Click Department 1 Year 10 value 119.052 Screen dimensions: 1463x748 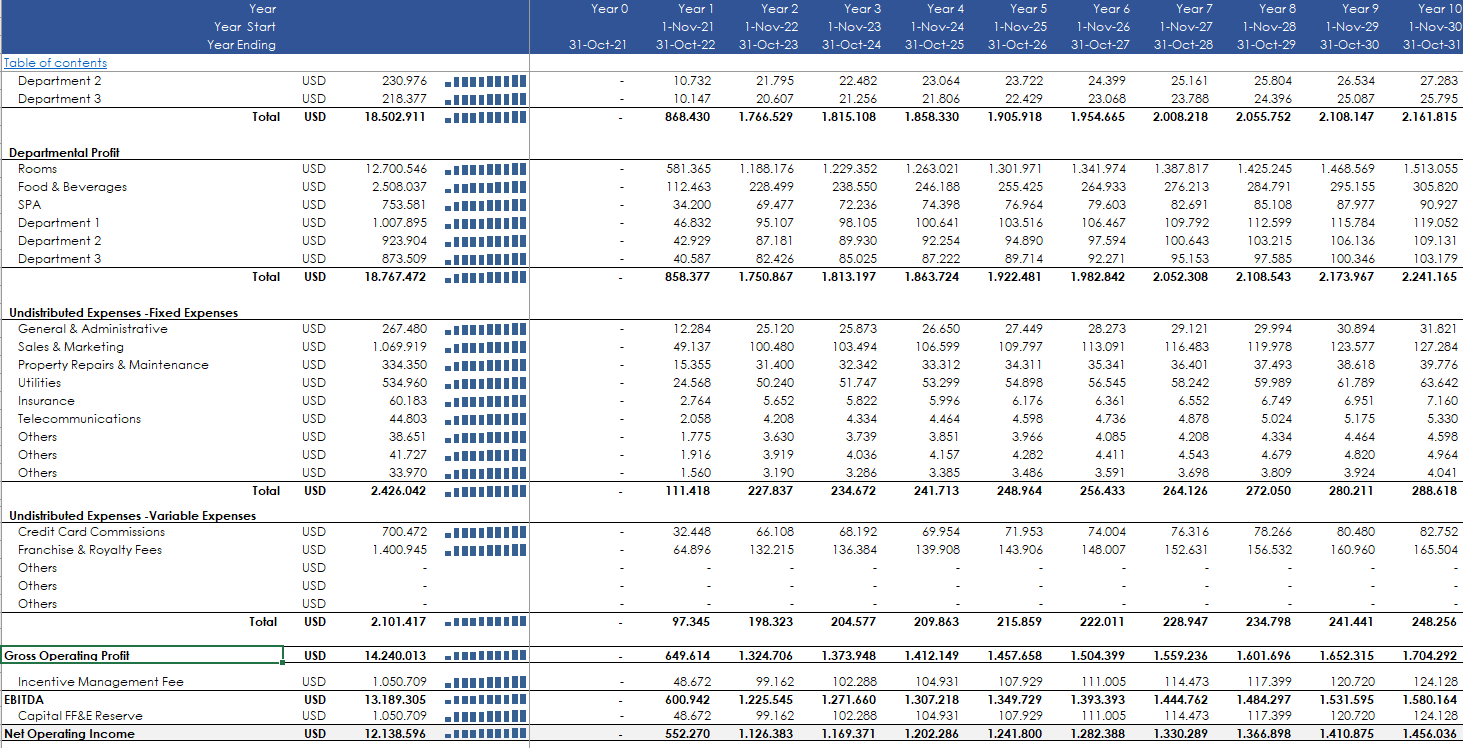coord(1434,223)
